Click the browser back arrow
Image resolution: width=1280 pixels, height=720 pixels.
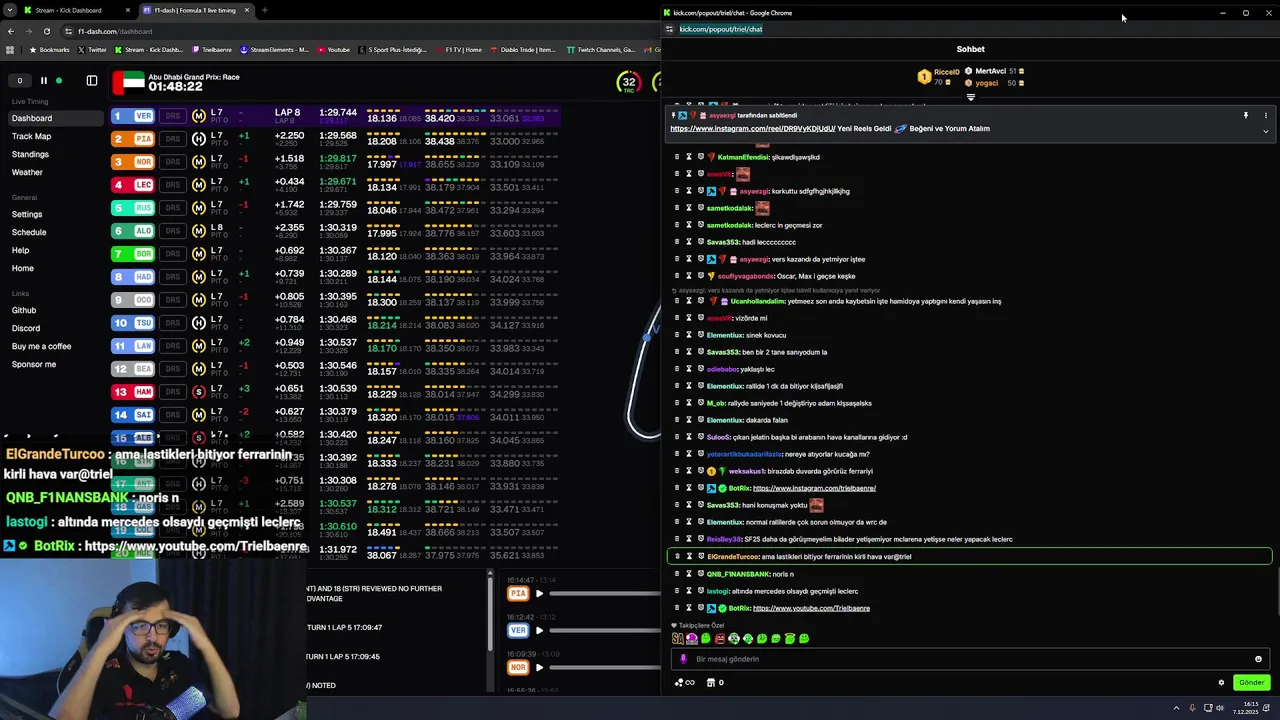coord(10,31)
